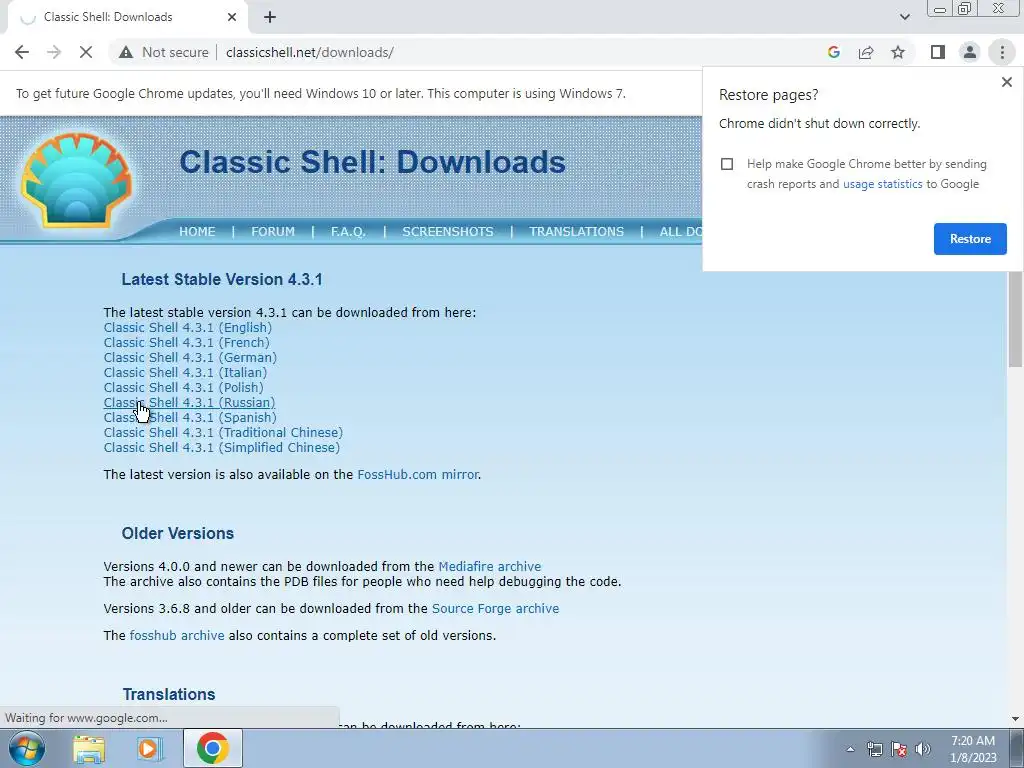Open the FossHub.com mirror link

[418, 475]
